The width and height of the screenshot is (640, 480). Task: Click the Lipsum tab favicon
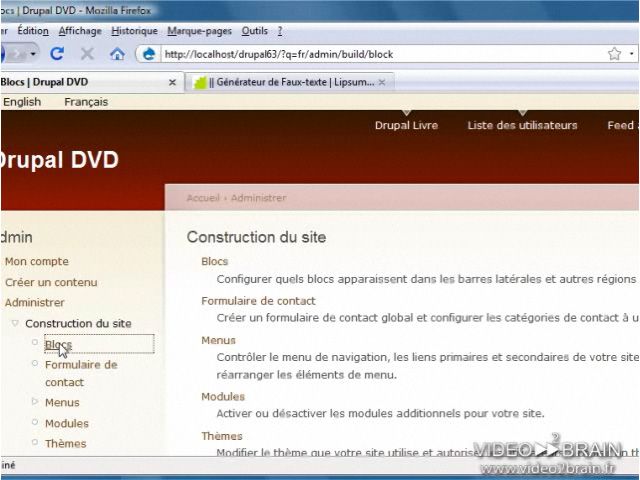(200, 82)
